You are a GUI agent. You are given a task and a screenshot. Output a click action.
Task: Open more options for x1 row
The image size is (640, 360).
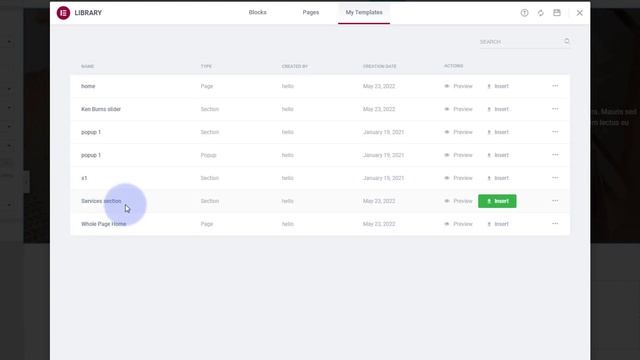point(555,178)
